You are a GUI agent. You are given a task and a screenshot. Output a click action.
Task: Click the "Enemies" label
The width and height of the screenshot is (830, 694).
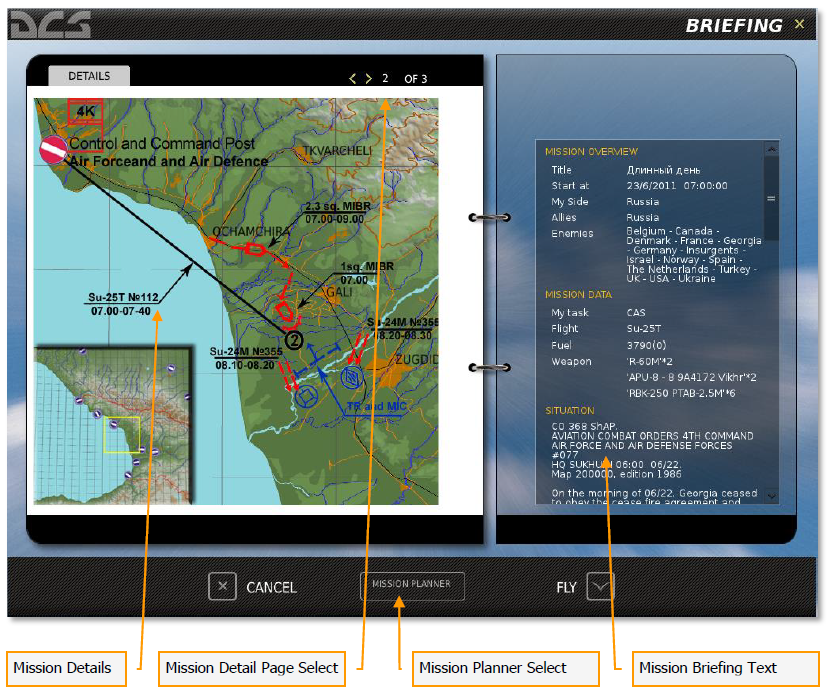click(572, 233)
